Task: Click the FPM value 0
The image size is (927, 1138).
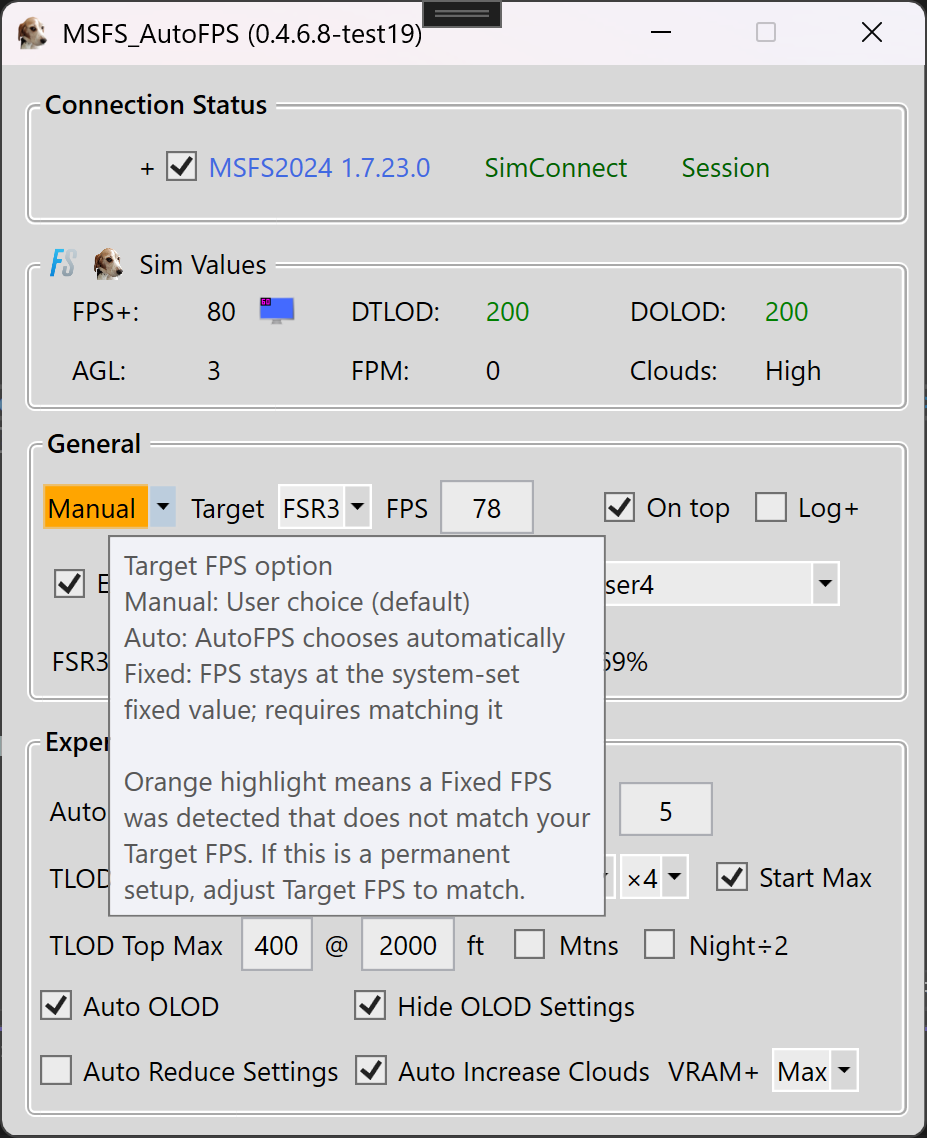Action: click(x=493, y=371)
